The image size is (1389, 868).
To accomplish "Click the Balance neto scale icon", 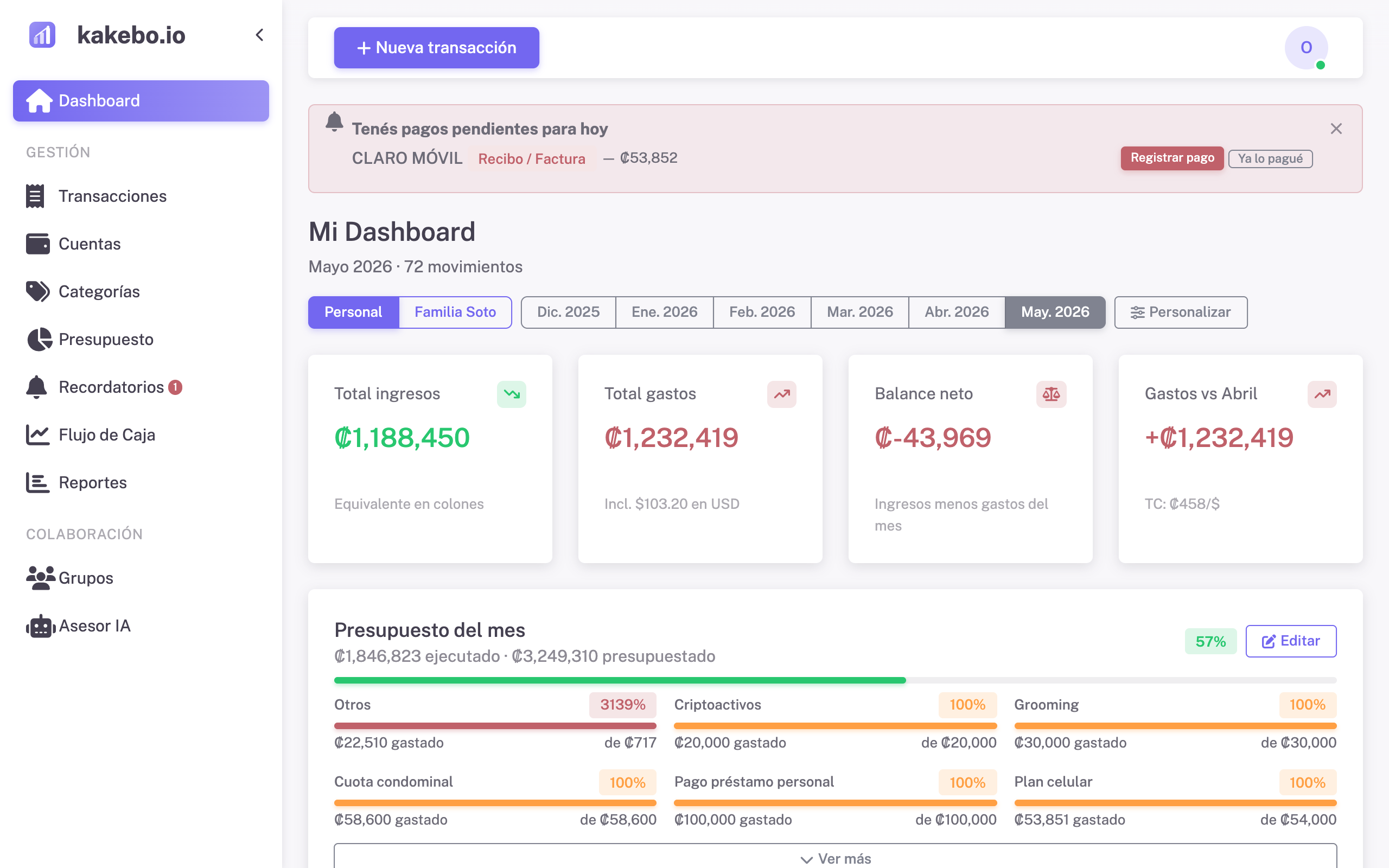I will point(1052,394).
